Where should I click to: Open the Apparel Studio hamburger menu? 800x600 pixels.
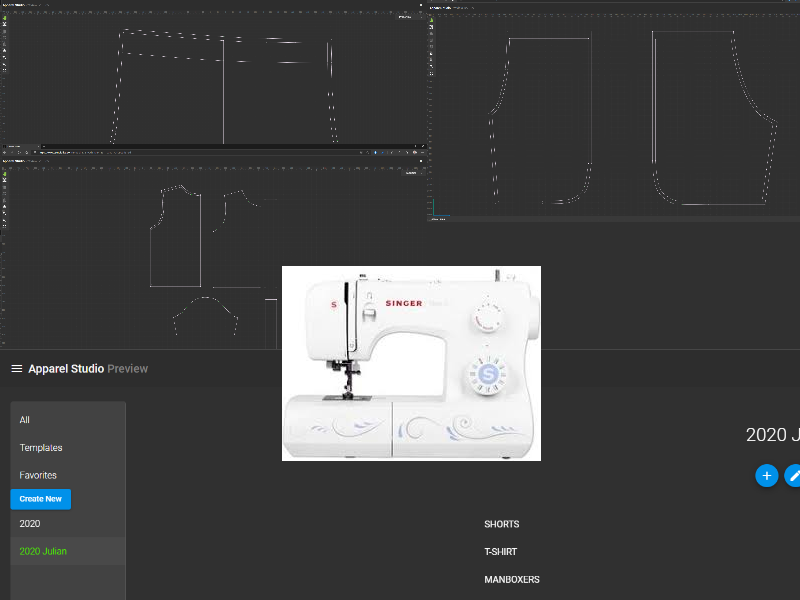coord(16,368)
